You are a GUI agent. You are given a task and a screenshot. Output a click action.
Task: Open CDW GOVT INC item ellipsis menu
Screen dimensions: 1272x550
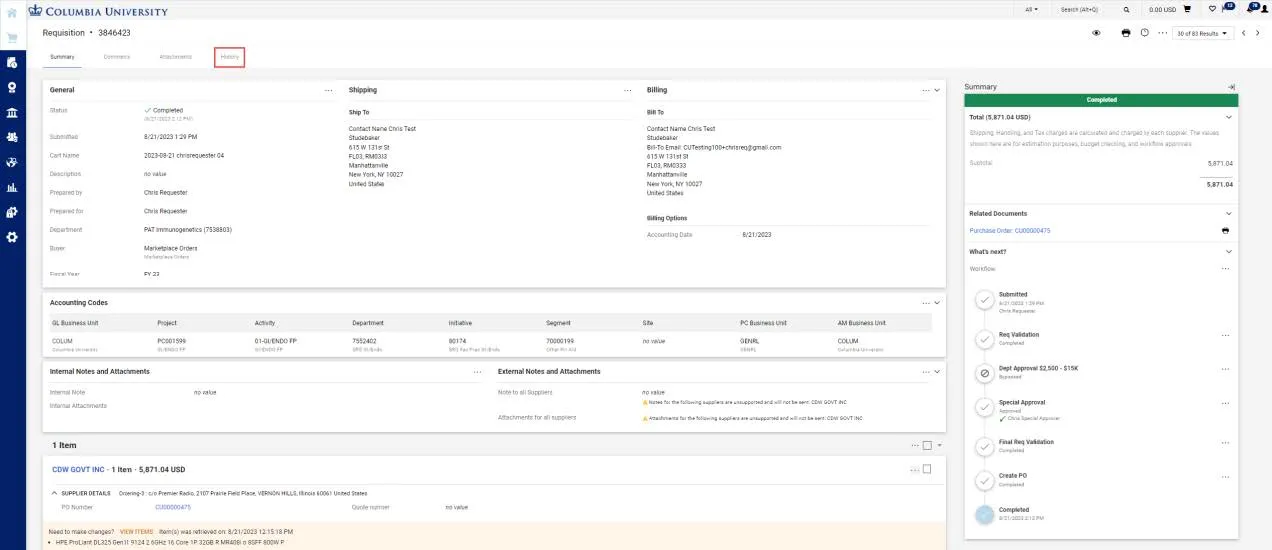click(x=914, y=469)
